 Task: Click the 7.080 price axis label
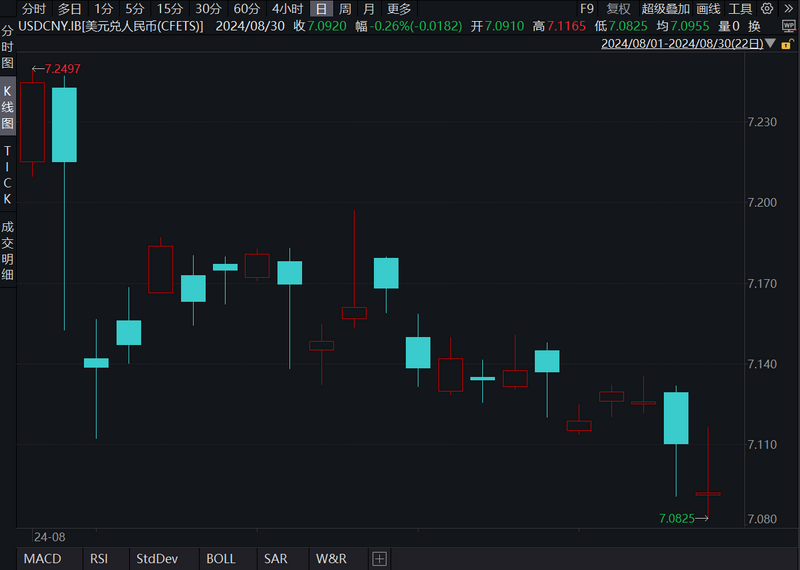click(762, 519)
